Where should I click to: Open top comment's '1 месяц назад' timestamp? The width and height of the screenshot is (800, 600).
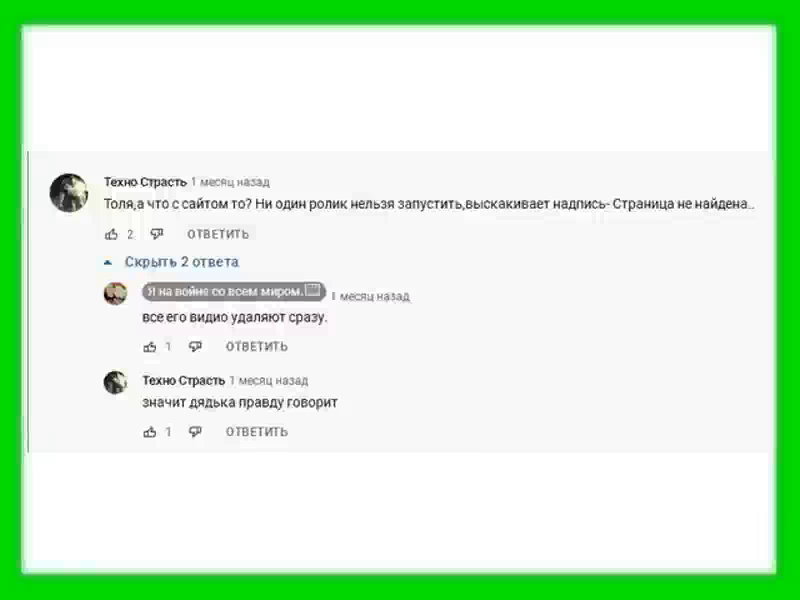click(x=230, y=182)
